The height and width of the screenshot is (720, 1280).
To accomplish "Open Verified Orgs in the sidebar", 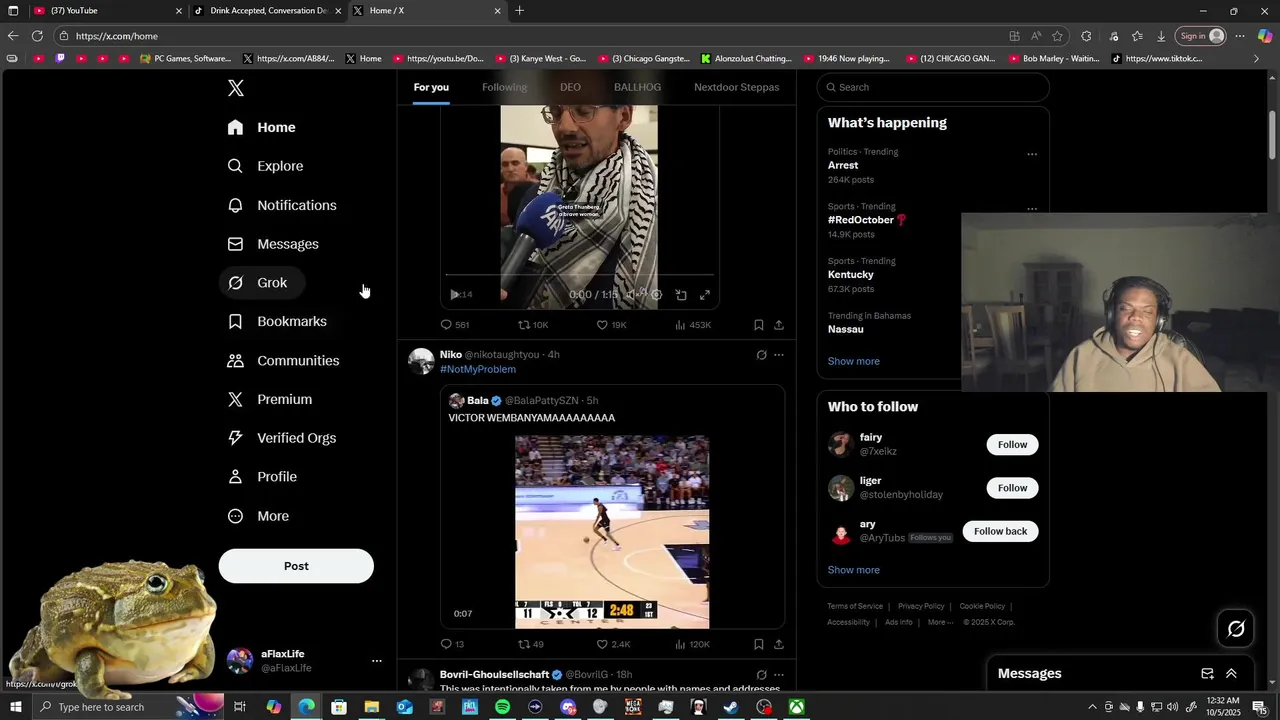I will click(283, 438).
